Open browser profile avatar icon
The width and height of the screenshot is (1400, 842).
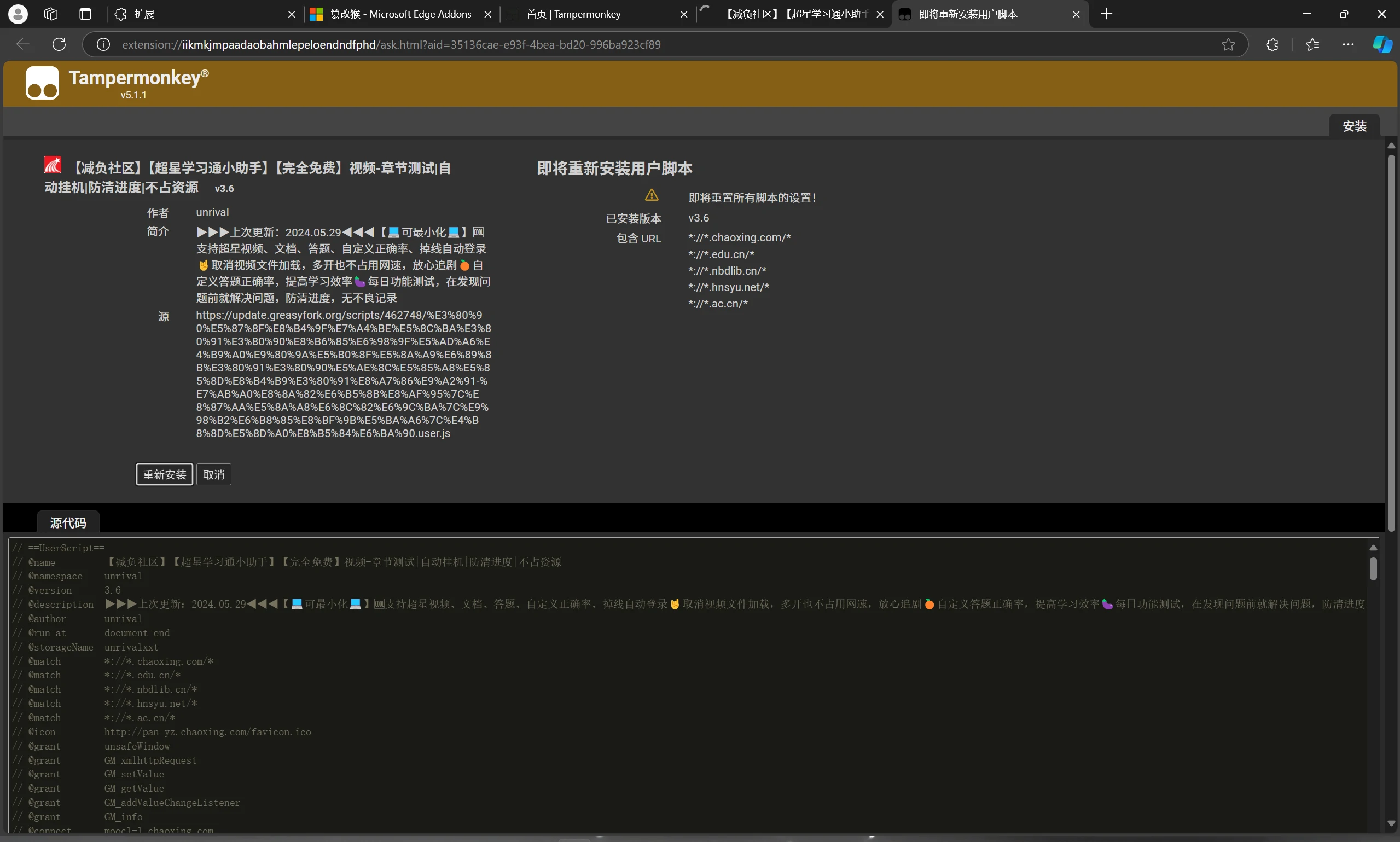click(x=18, y=14)
